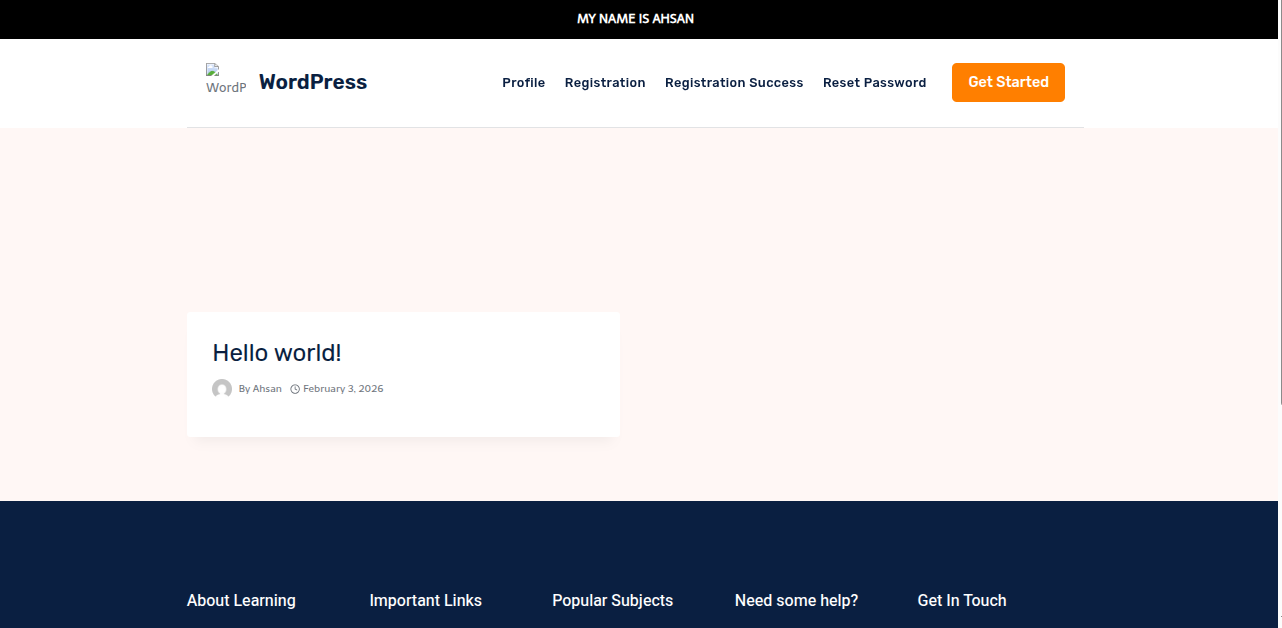Open the WordPress site title link
This screenshot has width=1282, height=628.
(x=312, y=82)
